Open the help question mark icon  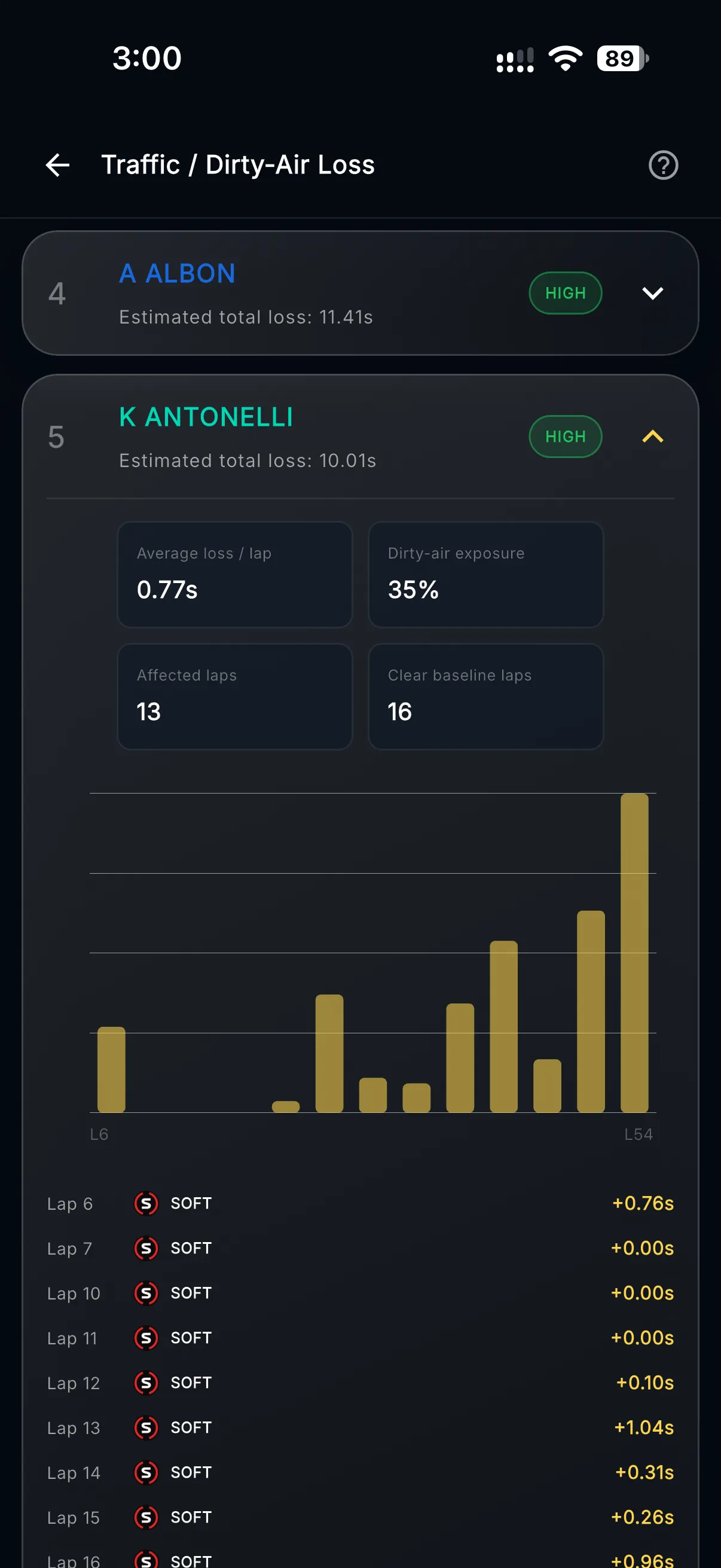coord(663,165)
